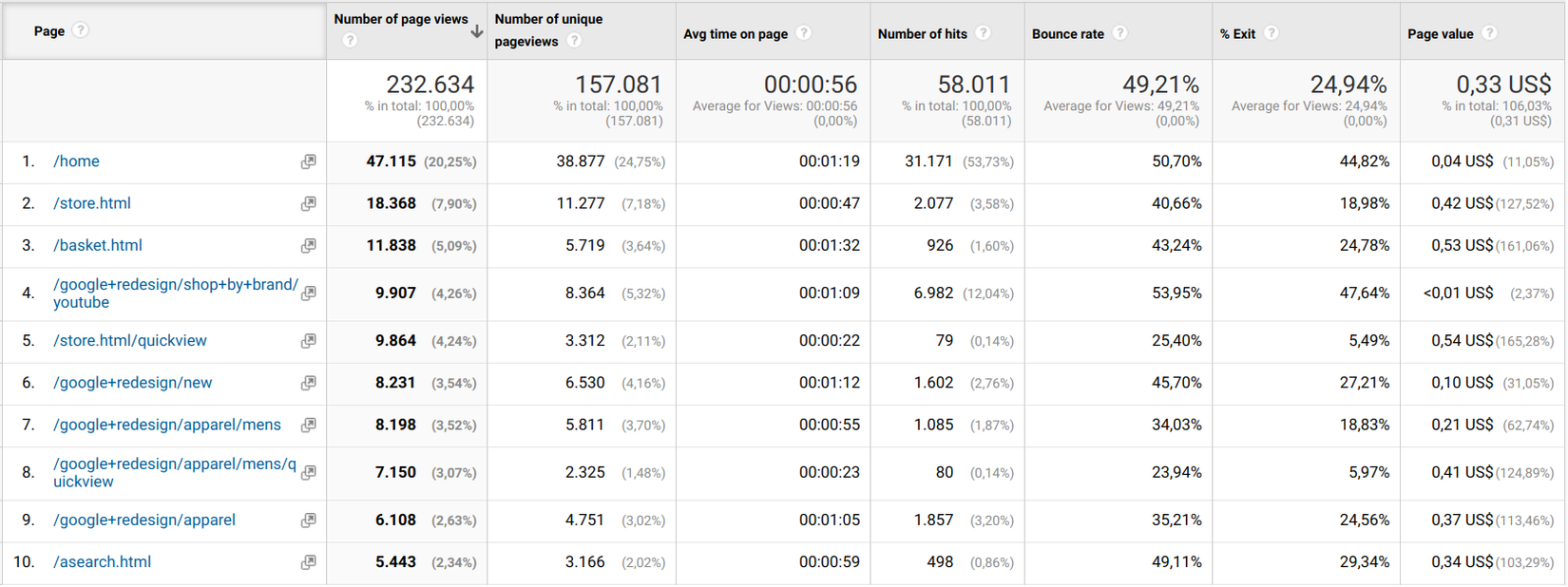Click the Page column header
The width and height of the screenshot is (1568, 587).
point(49,31)
